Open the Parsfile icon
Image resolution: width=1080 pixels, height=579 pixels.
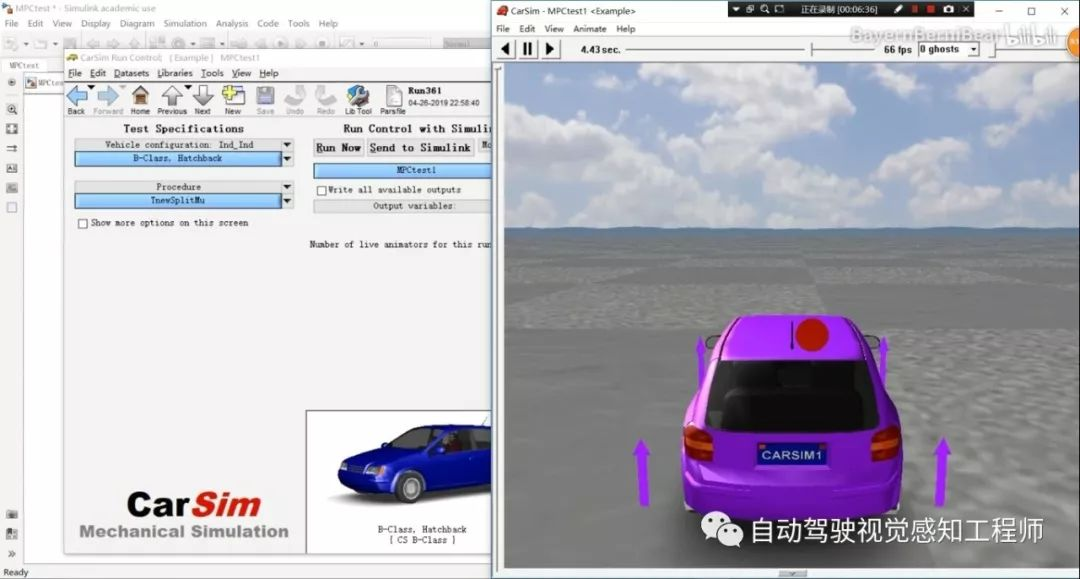393,96
